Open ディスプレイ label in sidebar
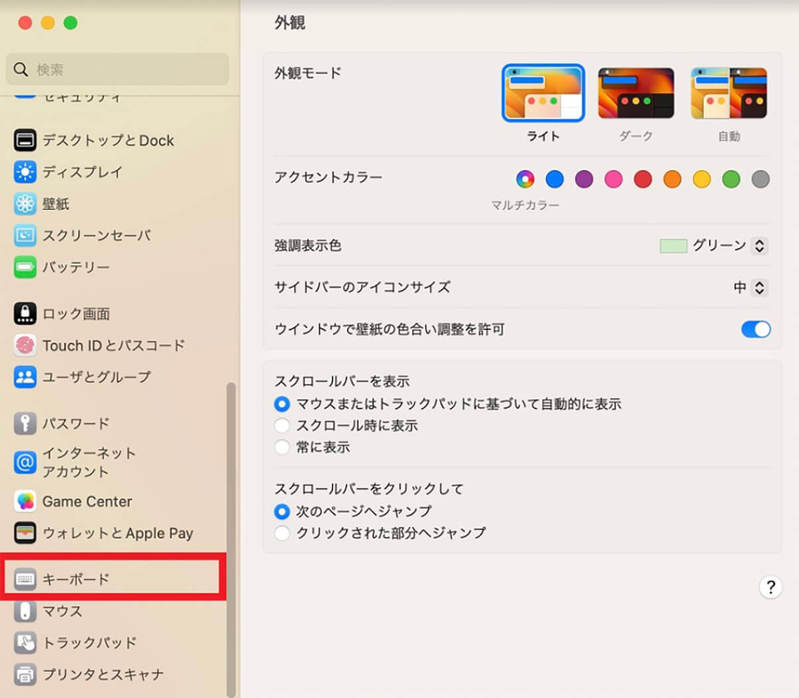The height and width of the screenshot is (698, 799). tap(82, 172)
